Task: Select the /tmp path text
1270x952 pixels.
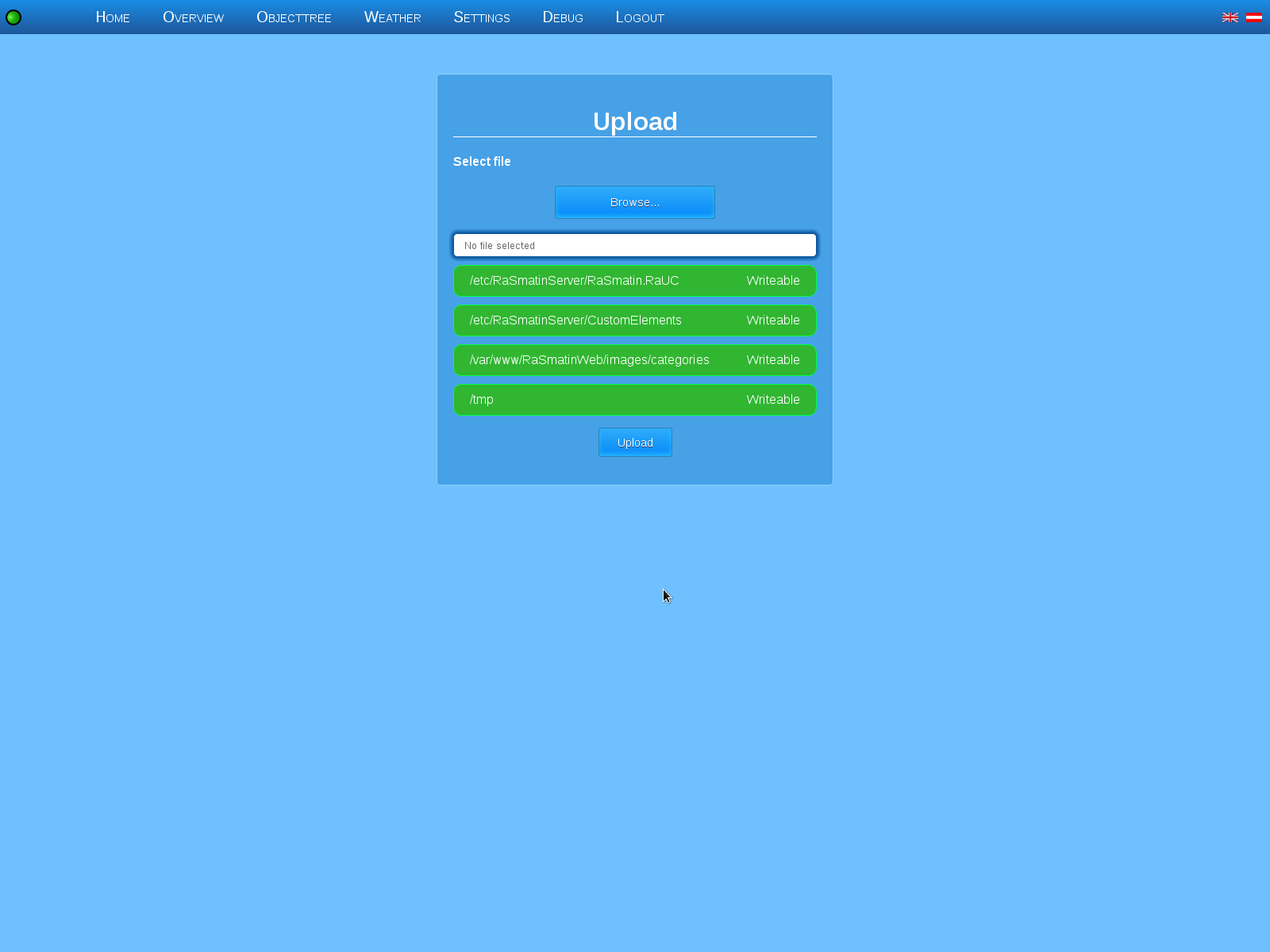Action: (x=482, y=400)
